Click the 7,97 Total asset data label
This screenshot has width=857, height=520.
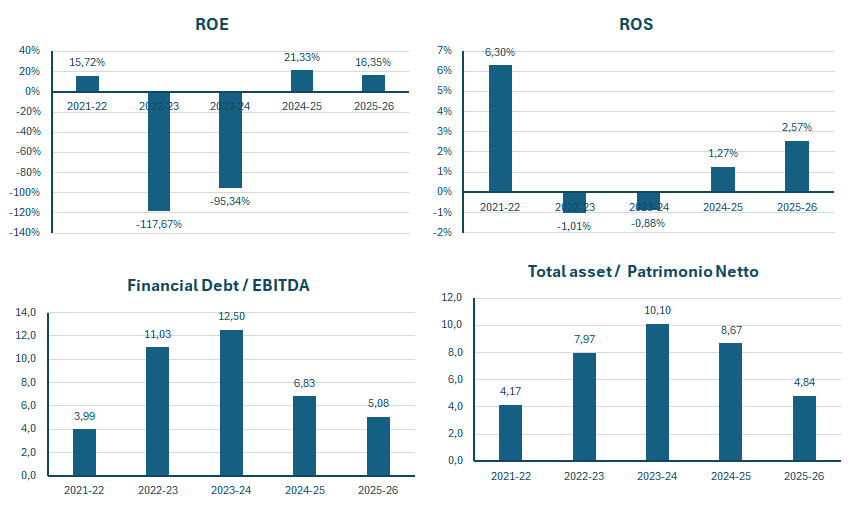click(x=584, y=339)
